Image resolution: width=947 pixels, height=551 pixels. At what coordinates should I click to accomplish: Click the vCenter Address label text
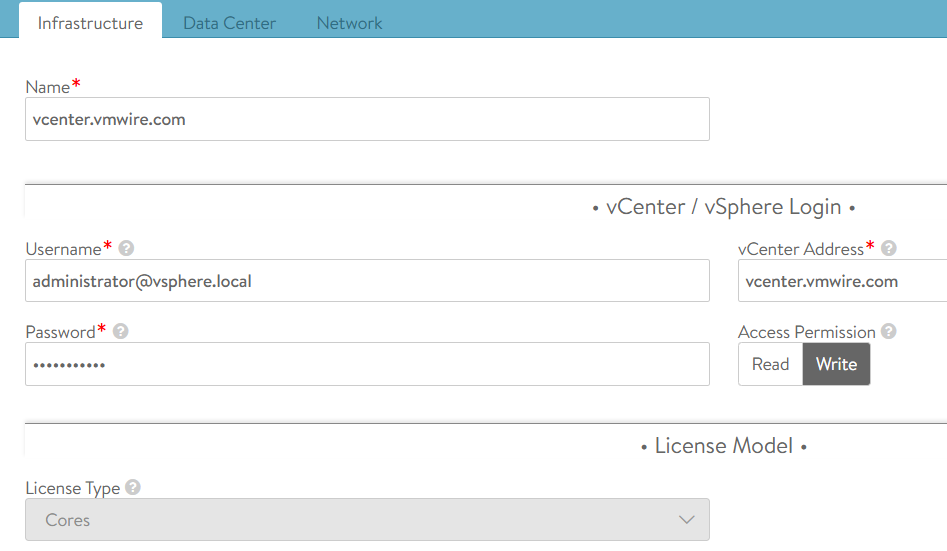800,249
